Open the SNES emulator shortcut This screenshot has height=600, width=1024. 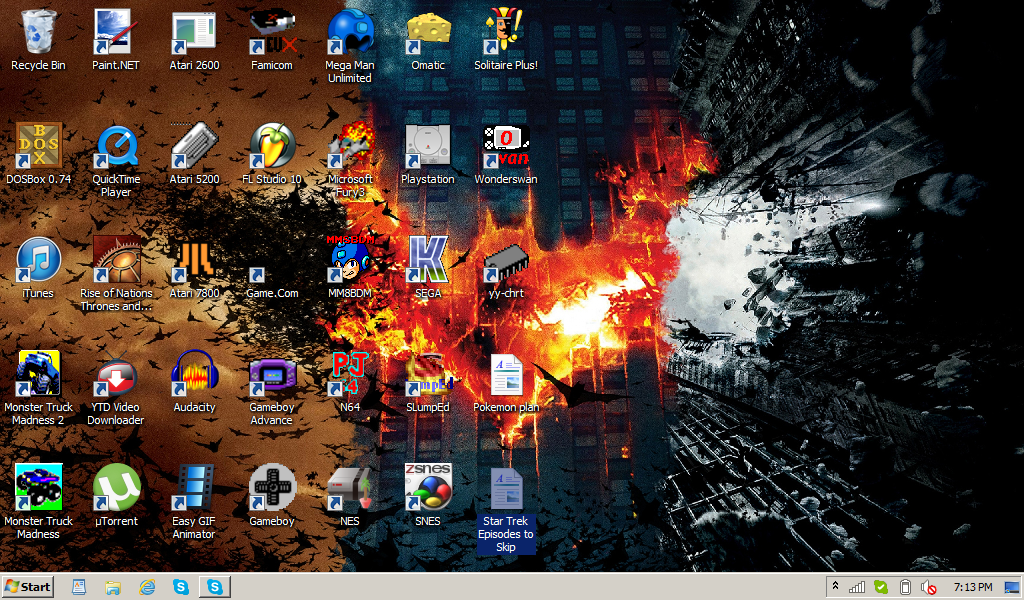428,488
